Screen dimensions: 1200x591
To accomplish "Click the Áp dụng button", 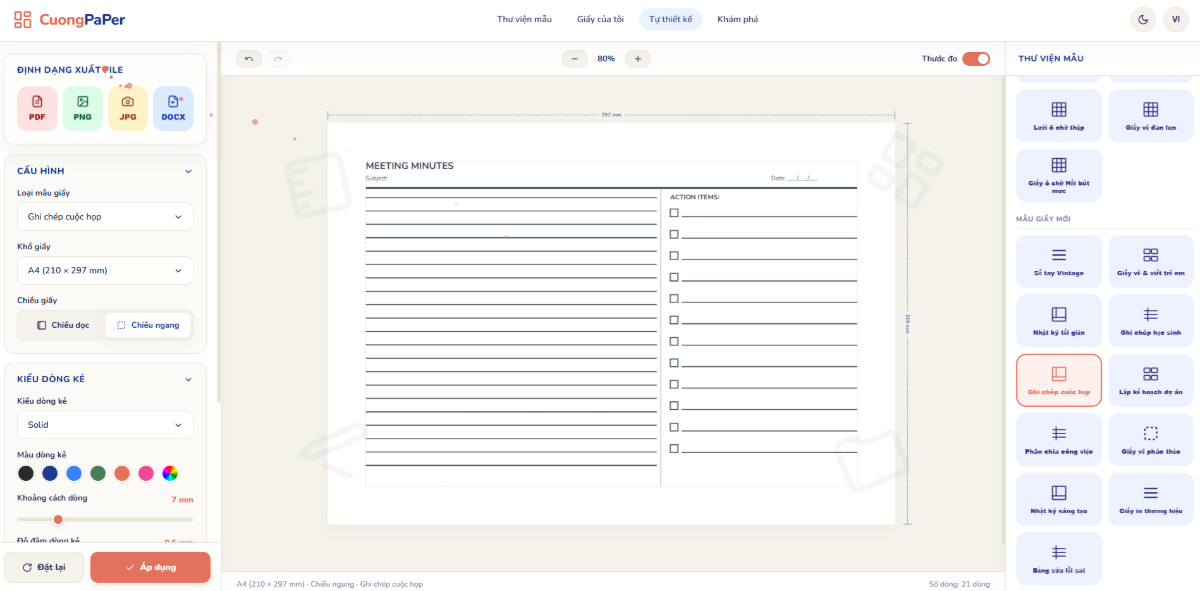I will pos(150,567).
